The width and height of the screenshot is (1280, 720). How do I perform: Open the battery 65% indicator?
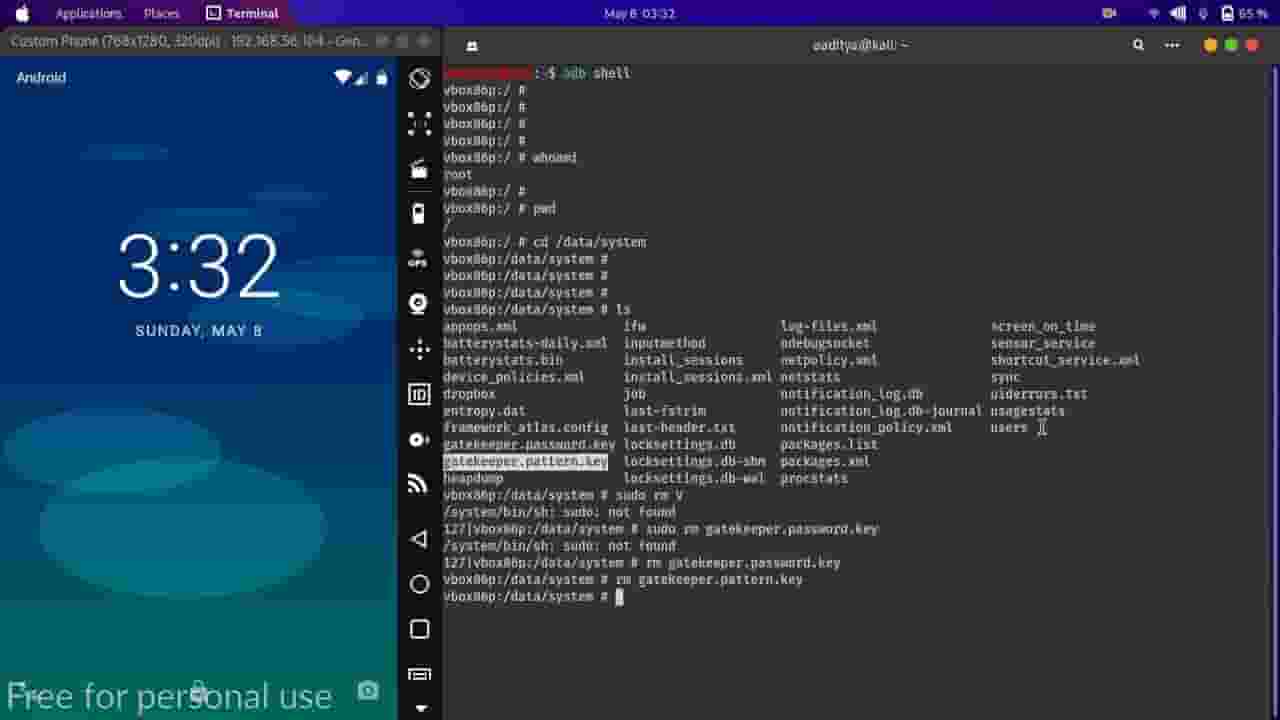pos(1244,14)
